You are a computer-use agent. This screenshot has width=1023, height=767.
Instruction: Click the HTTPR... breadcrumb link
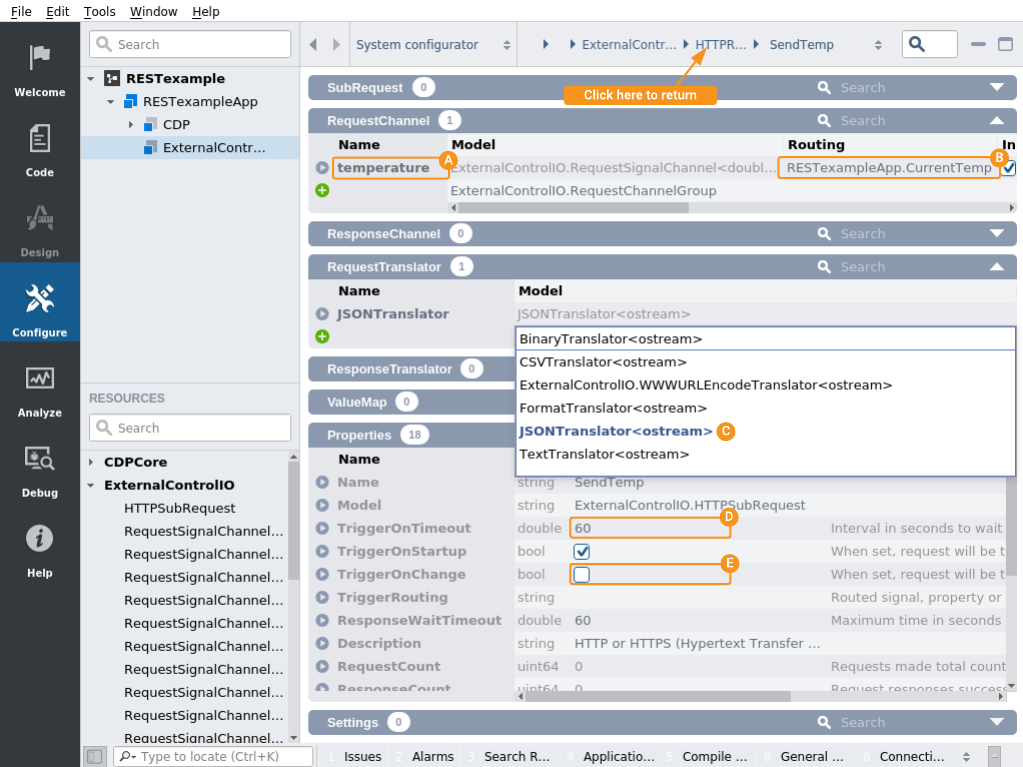[720, 45]
